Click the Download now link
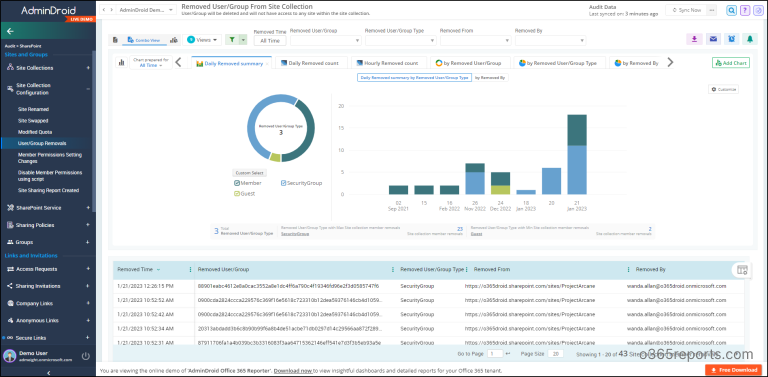 point(292,371)
